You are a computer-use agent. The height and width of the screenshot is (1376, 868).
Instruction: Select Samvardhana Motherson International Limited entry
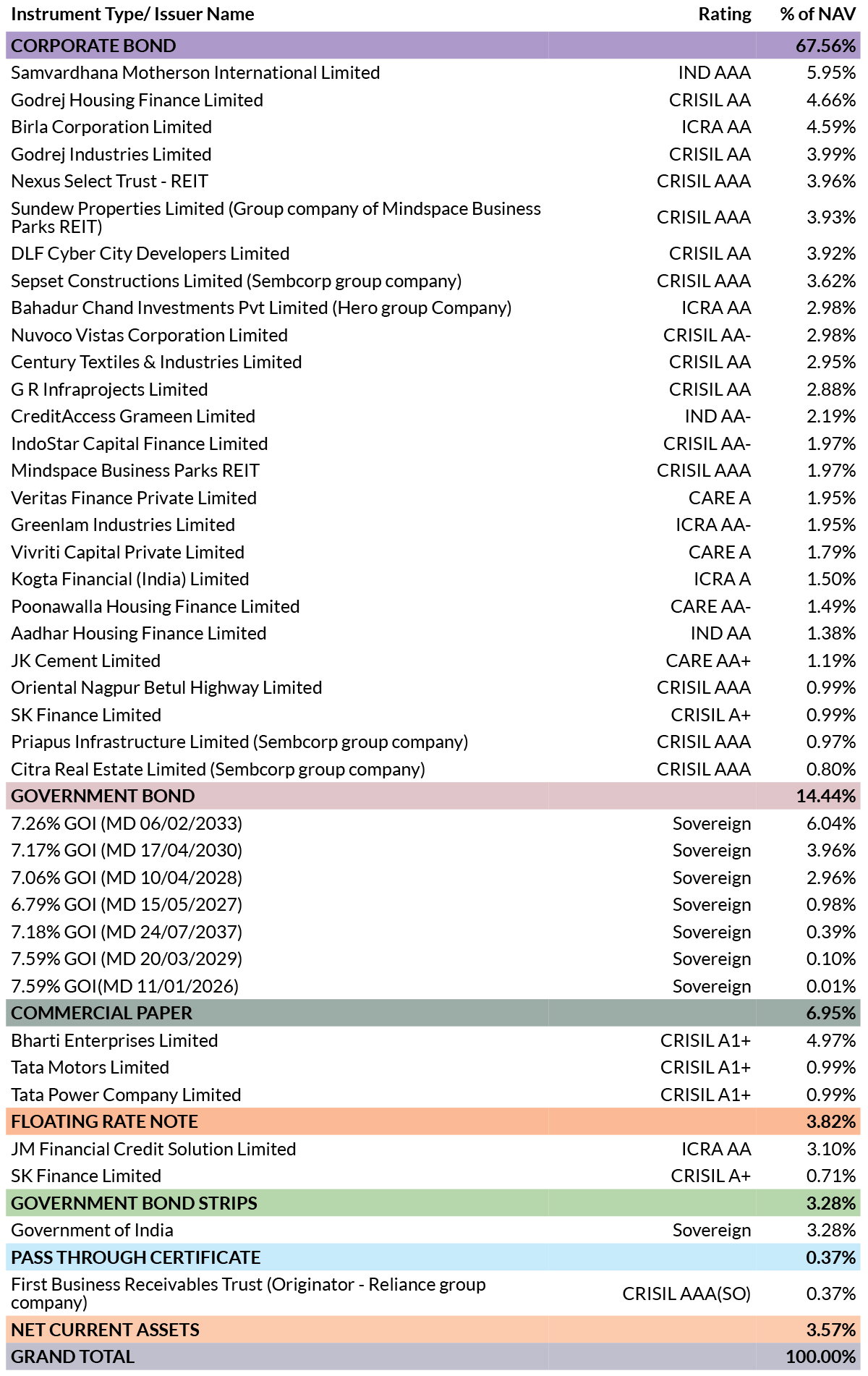tap(195, 72)
